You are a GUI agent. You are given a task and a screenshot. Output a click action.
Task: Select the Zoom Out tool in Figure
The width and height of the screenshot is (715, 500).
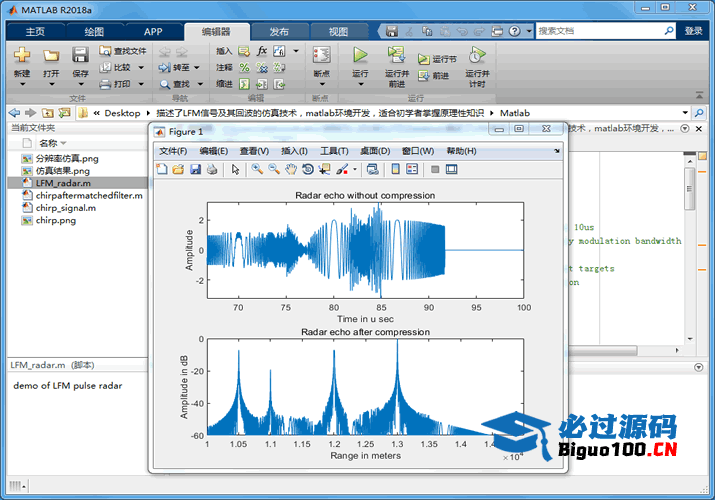(x=274, y=170)
